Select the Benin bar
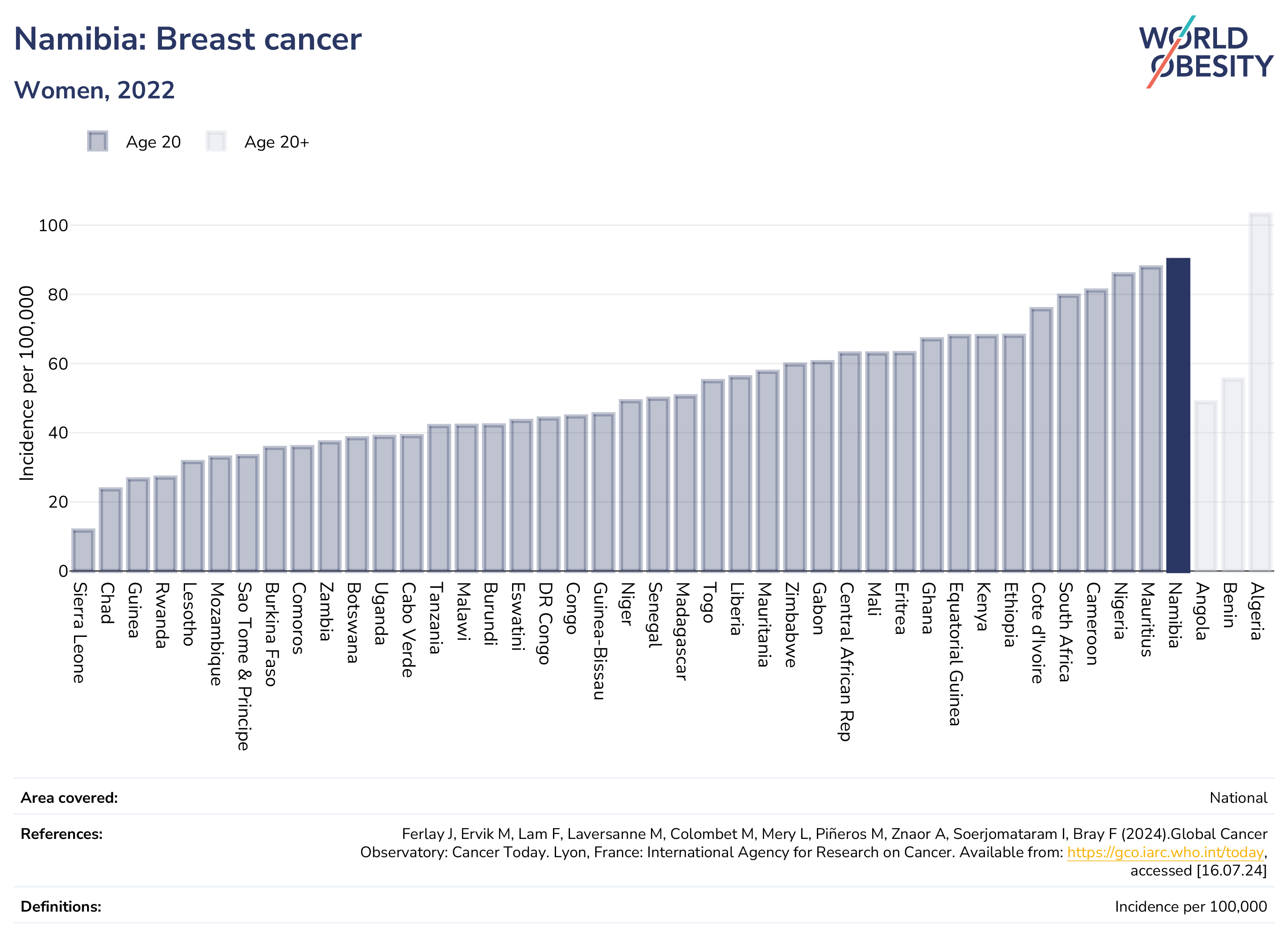Screen dimensions: 1288x946 coord(1232,475)
